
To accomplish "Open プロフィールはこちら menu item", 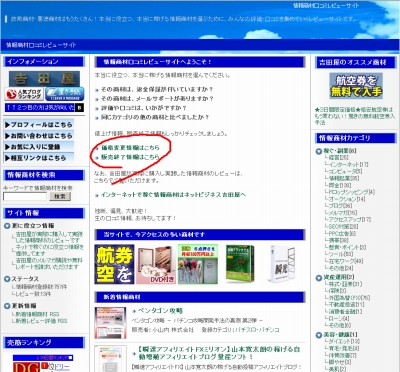I will [x=39, y=125].
